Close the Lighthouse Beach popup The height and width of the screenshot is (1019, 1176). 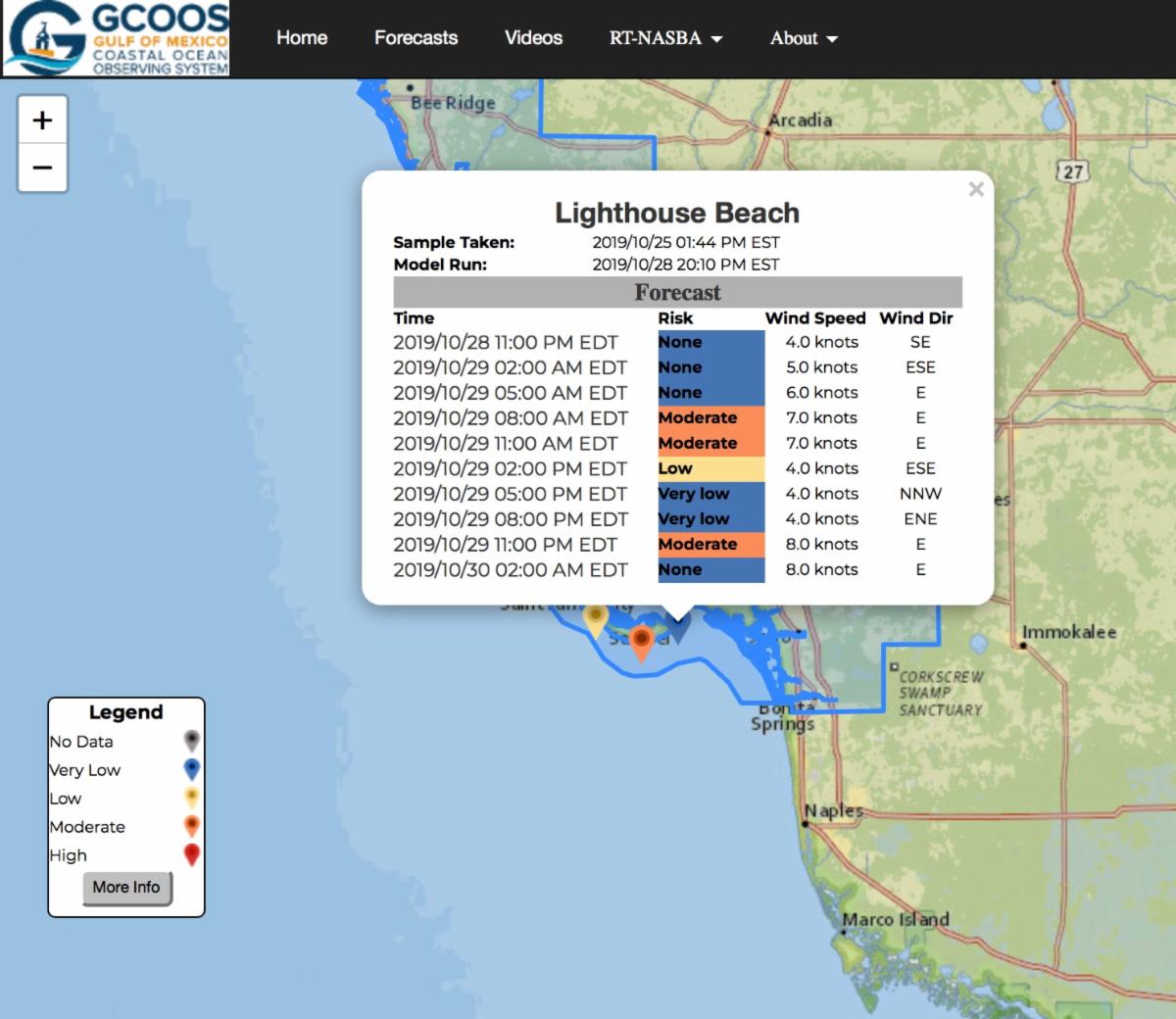(x=975, y=189)
